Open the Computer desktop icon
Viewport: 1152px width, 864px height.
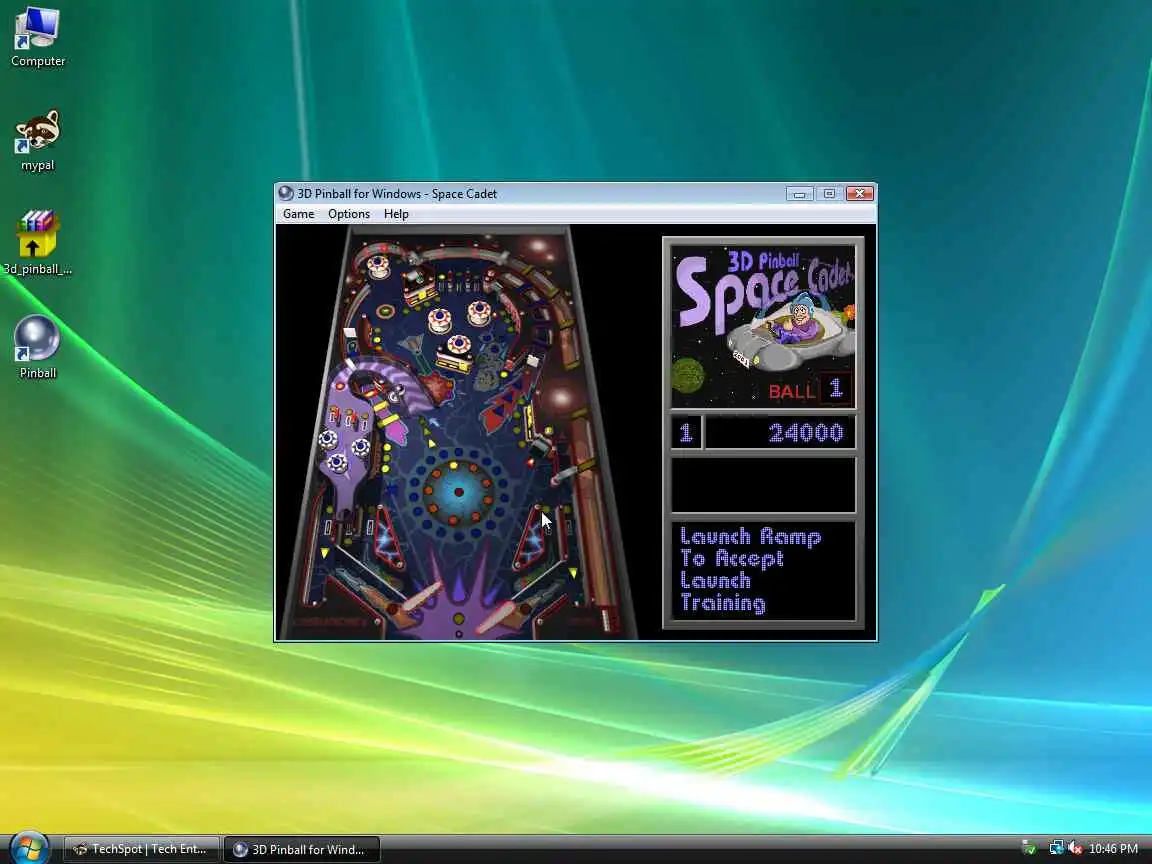[37, 37]
